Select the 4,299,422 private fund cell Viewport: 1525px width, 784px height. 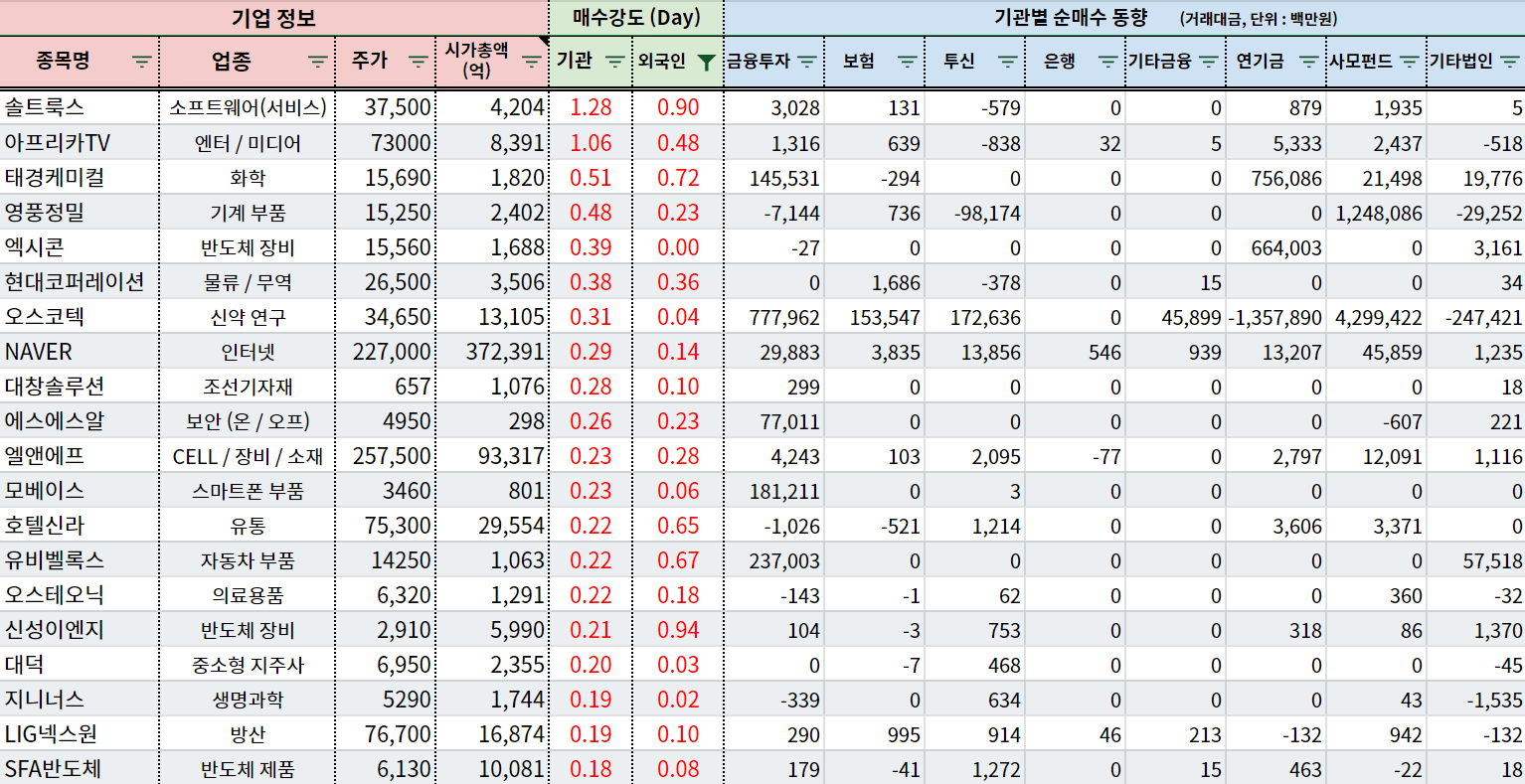pyautogui.click(x=1377, y=316)
